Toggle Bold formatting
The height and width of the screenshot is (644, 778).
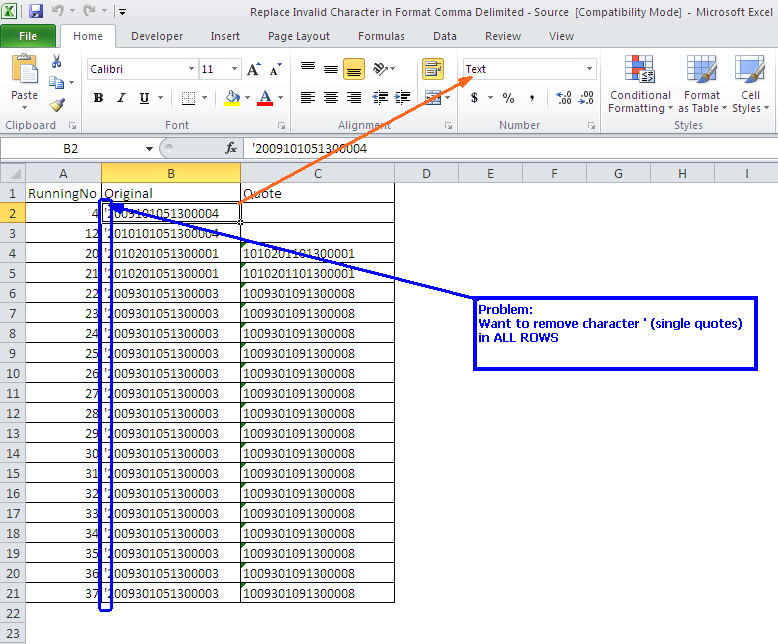pyautogui.click(x=98, y=98)
